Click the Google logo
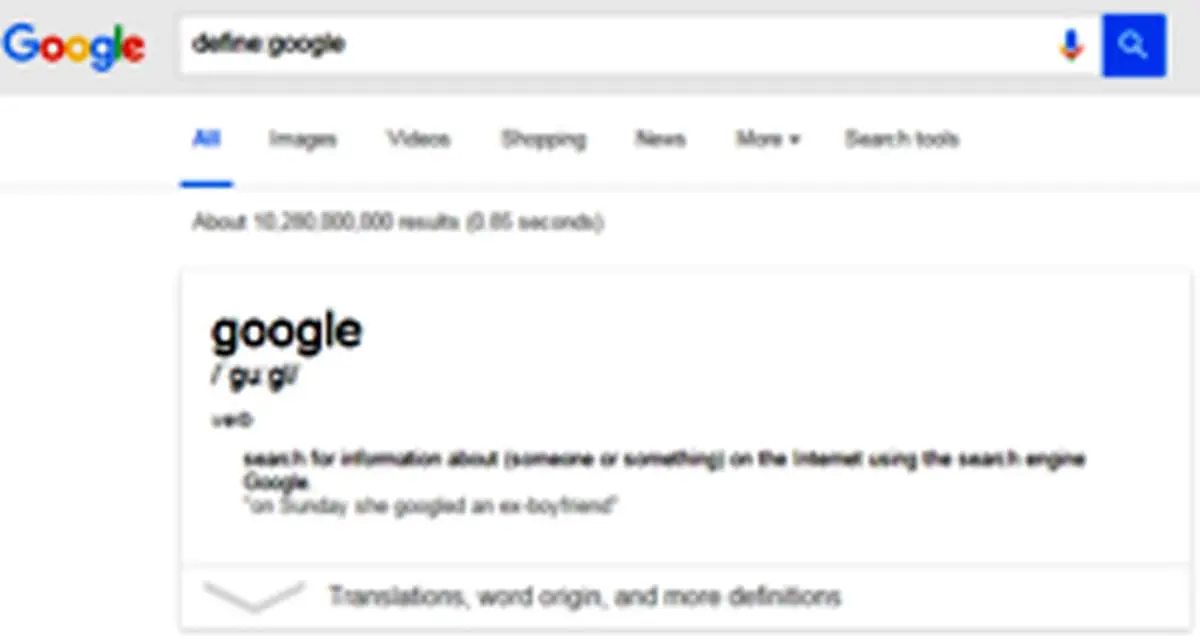This screenshot has height=643, width=1200. (x=75, y=46)
